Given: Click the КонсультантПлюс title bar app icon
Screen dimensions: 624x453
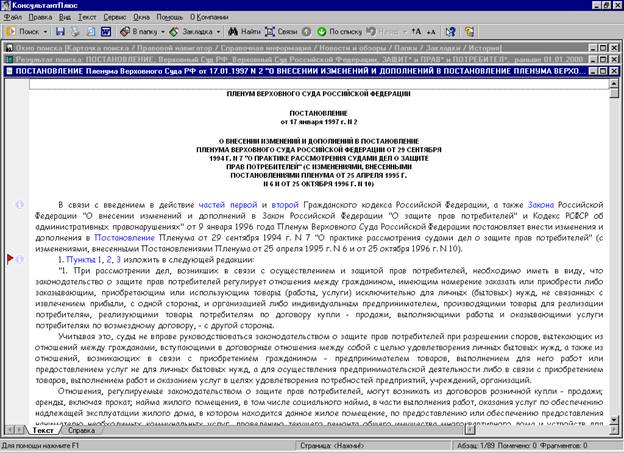Looking at the screenshot, I should [x=6, y=5].
